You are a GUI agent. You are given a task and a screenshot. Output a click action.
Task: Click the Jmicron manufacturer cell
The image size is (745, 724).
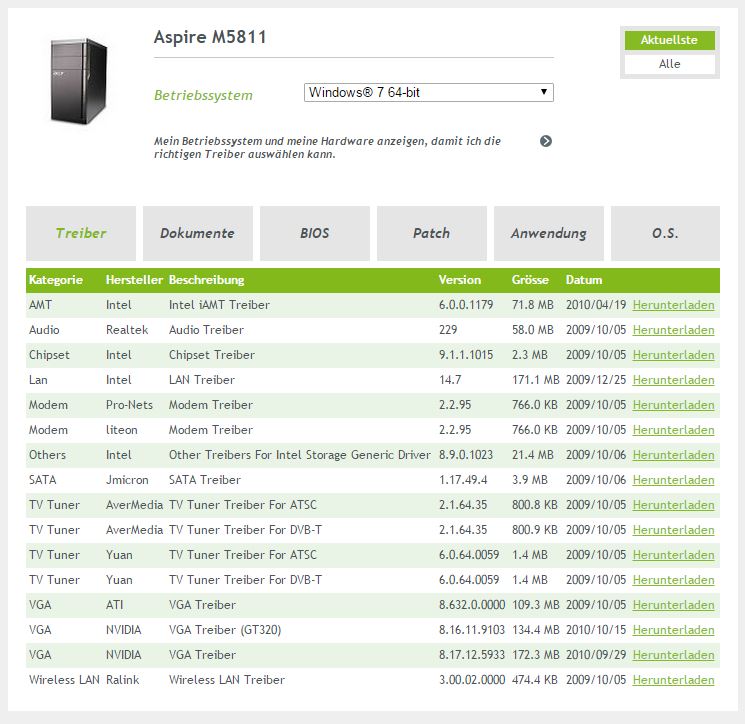[127, 480]
